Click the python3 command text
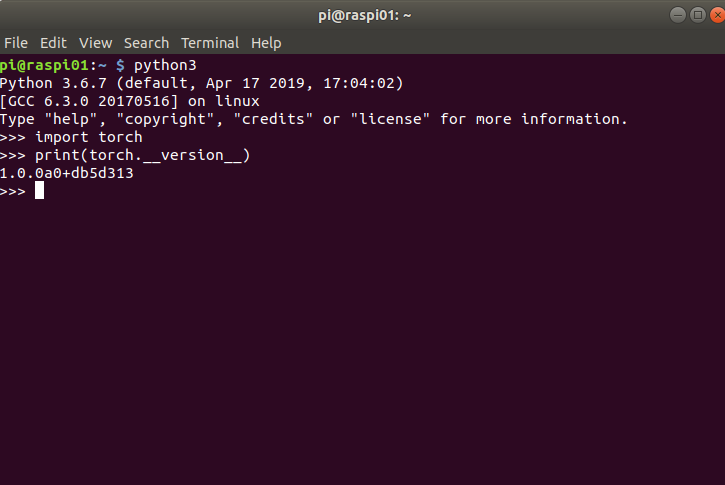The width and height of the screenshot is (725, 485). [165, 65]
